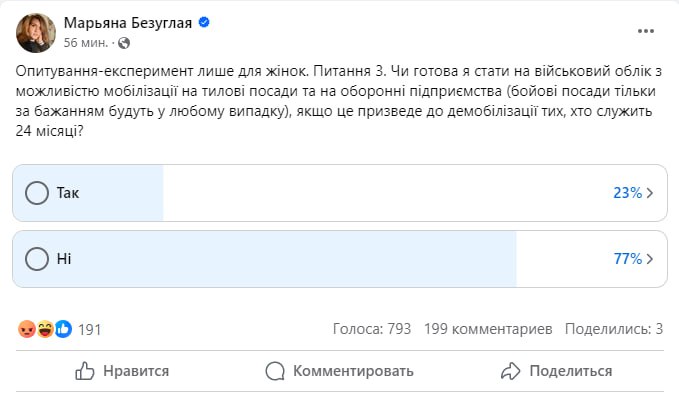This screenshot has height=396, width=679.
Task: Click the laughing reaction emoji icon
Action: pyautogui.click(x=45, y=329)
